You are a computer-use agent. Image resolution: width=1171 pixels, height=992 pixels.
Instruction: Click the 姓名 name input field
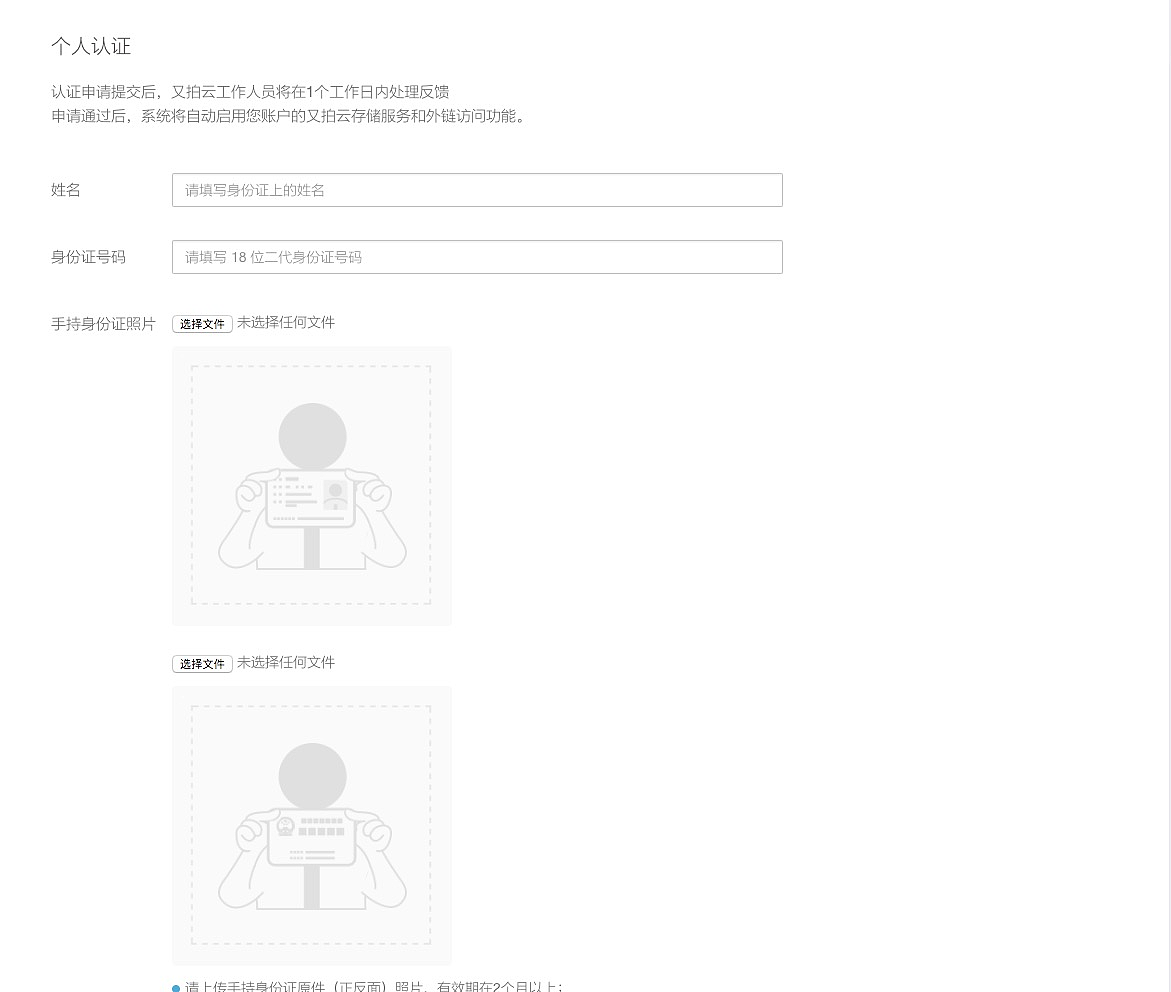tap(476, 190)
